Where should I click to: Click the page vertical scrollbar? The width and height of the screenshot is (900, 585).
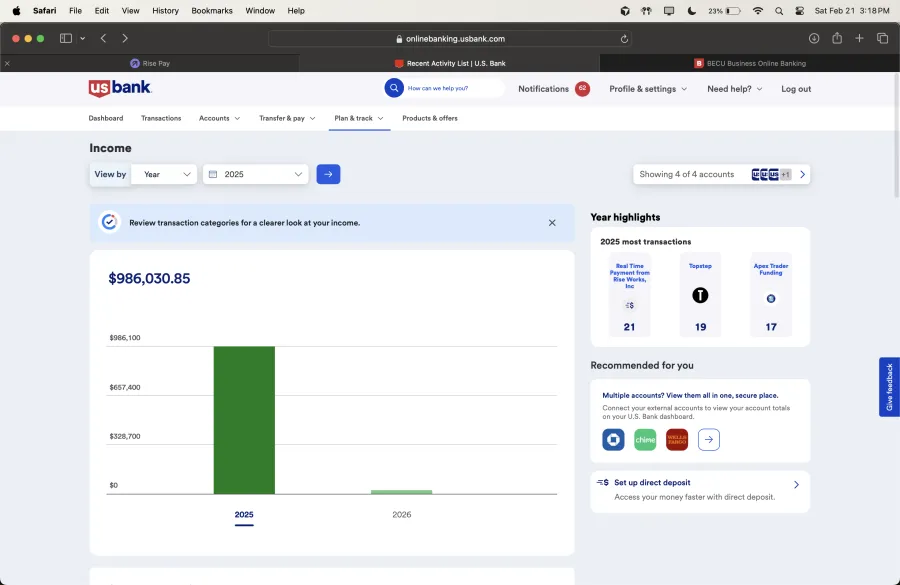896,137
